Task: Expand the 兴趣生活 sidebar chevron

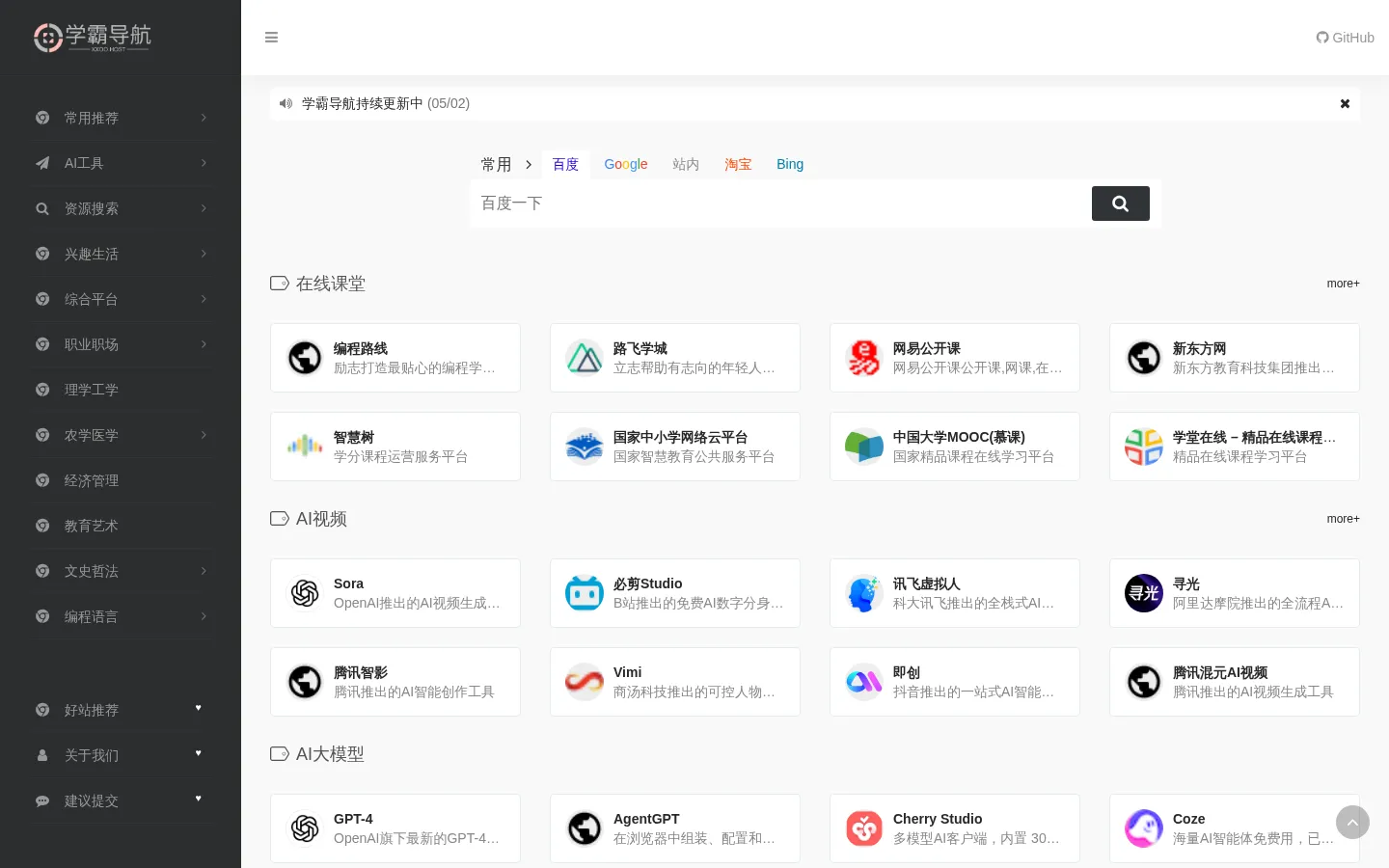Action: (204, 254)
